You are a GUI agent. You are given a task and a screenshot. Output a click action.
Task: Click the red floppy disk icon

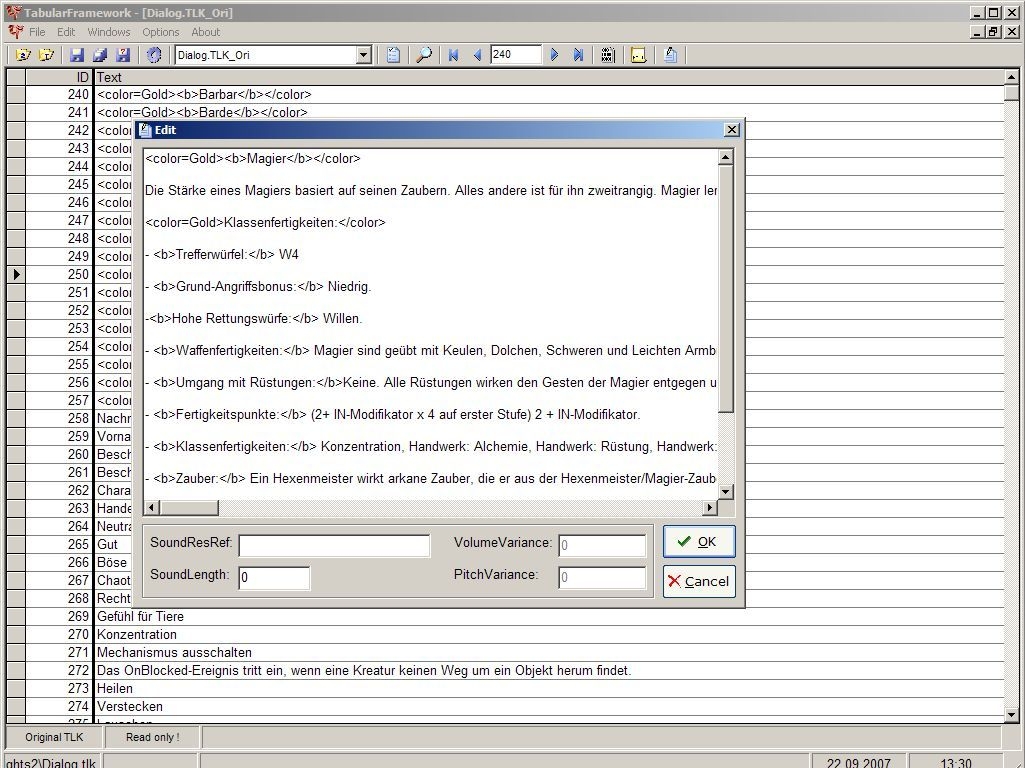tap(123, 55)
